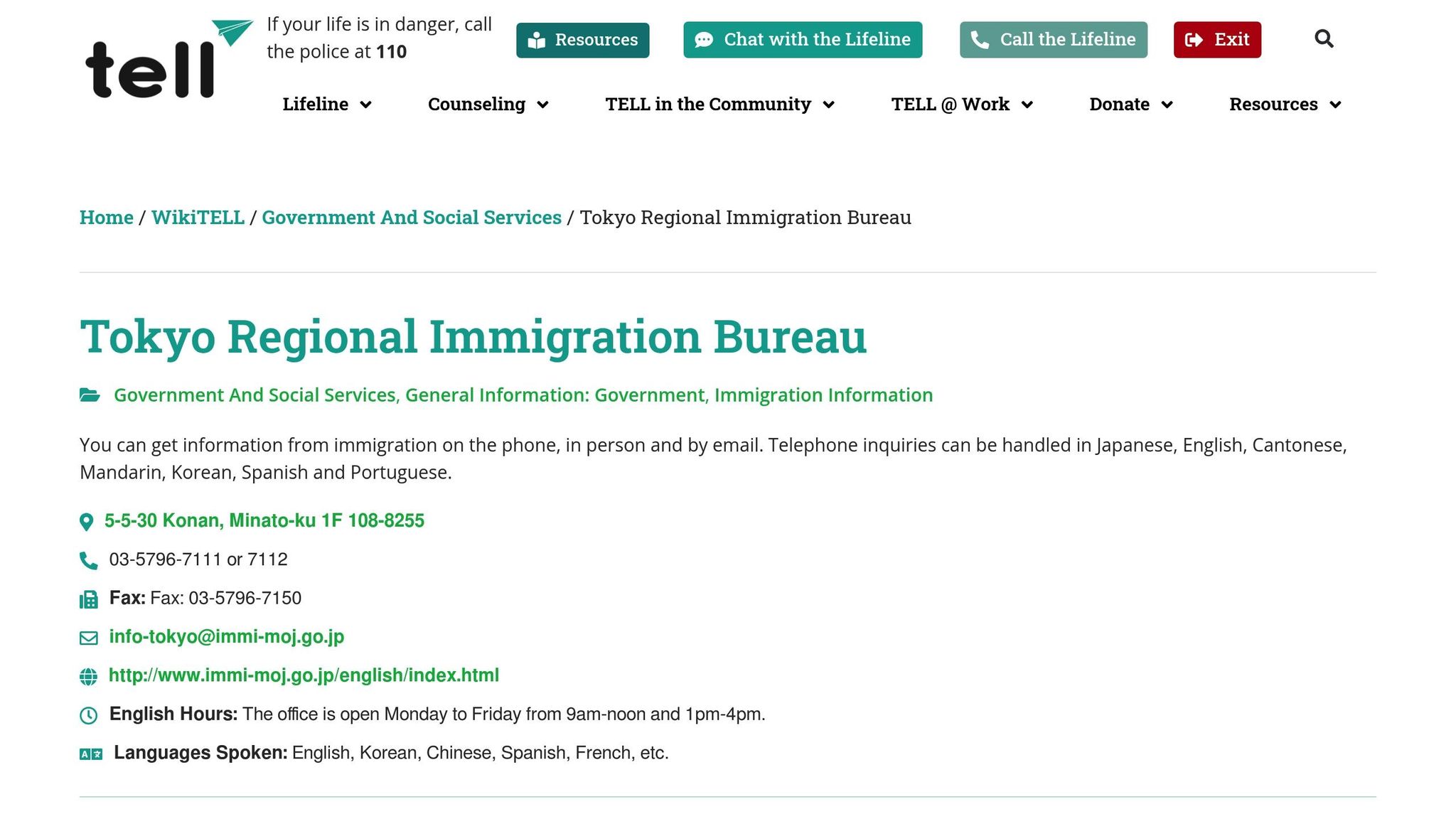Click the chevron next to TELL in the Community
The width and height of the screenshot is (1456, 819).
coord(828,105)
